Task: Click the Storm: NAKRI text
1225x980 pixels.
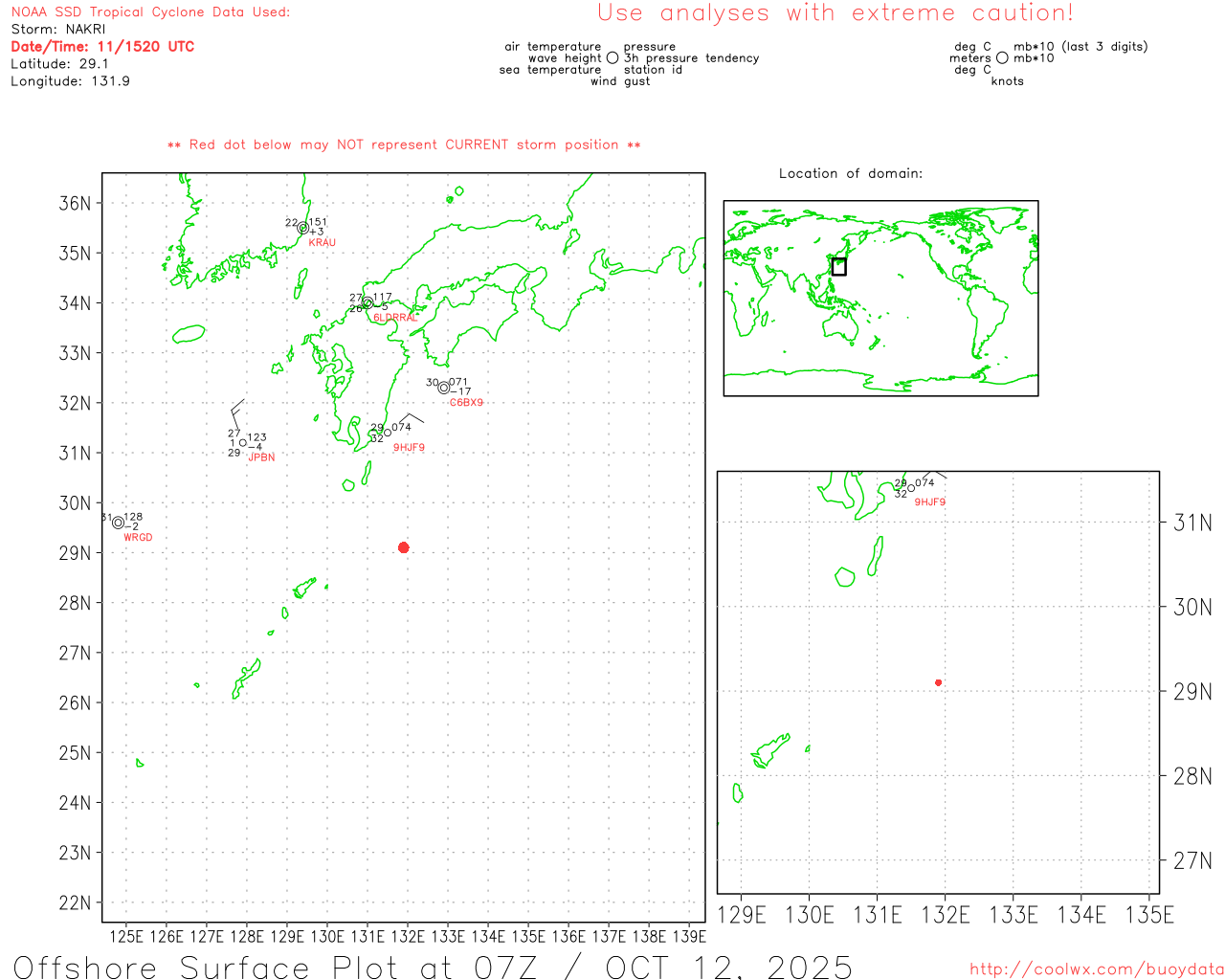Action: point(58,29)
